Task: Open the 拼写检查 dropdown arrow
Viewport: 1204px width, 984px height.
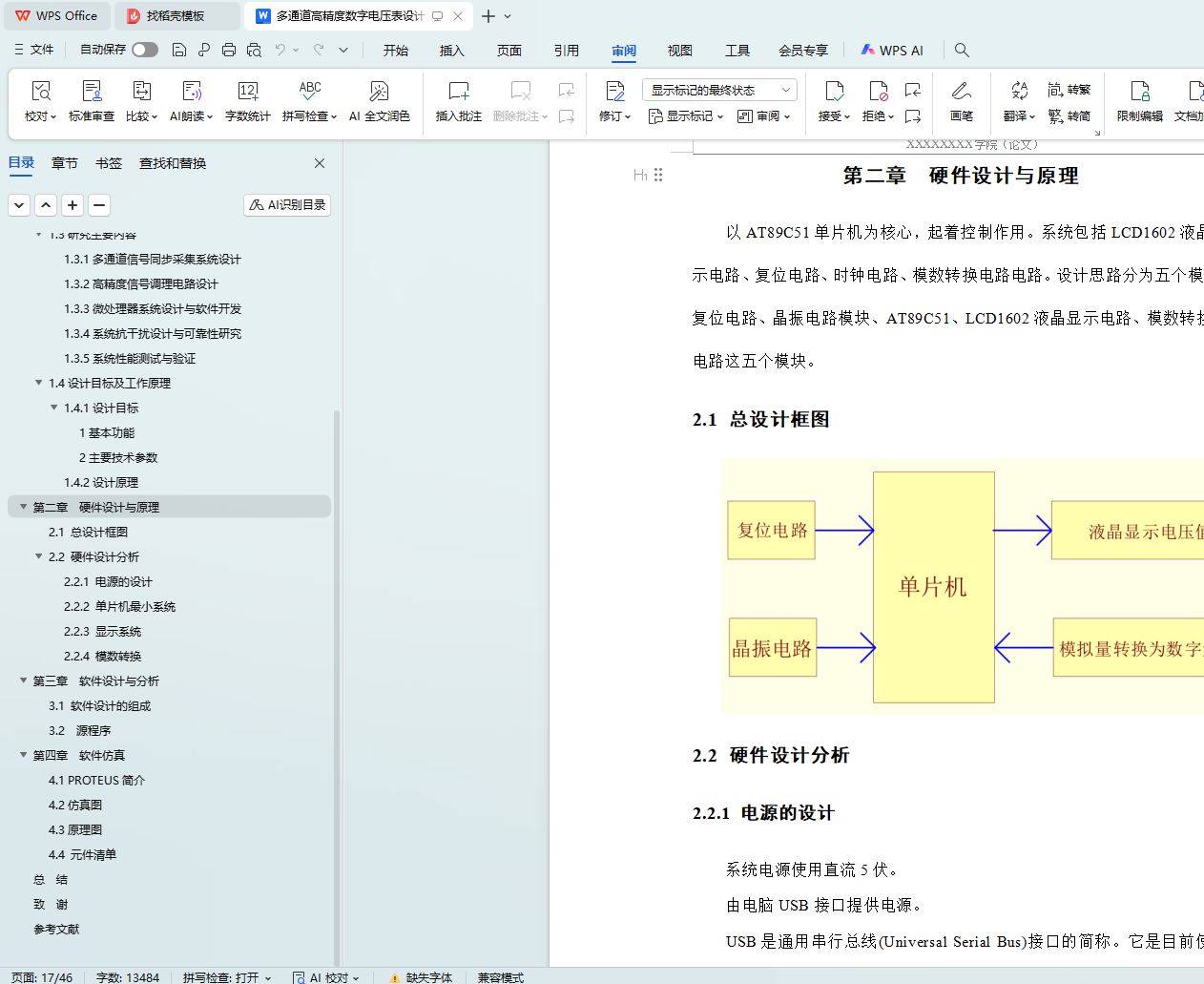Action: [333, 116]
